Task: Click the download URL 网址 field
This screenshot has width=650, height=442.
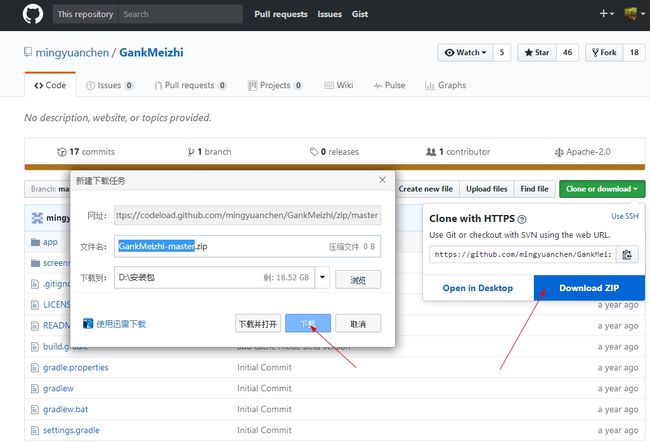Action: (247, 215)
